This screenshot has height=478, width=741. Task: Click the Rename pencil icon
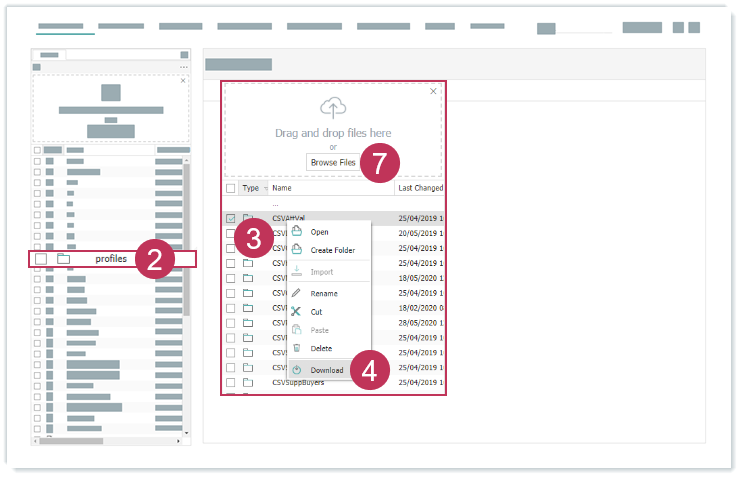(x=296, y=293)
